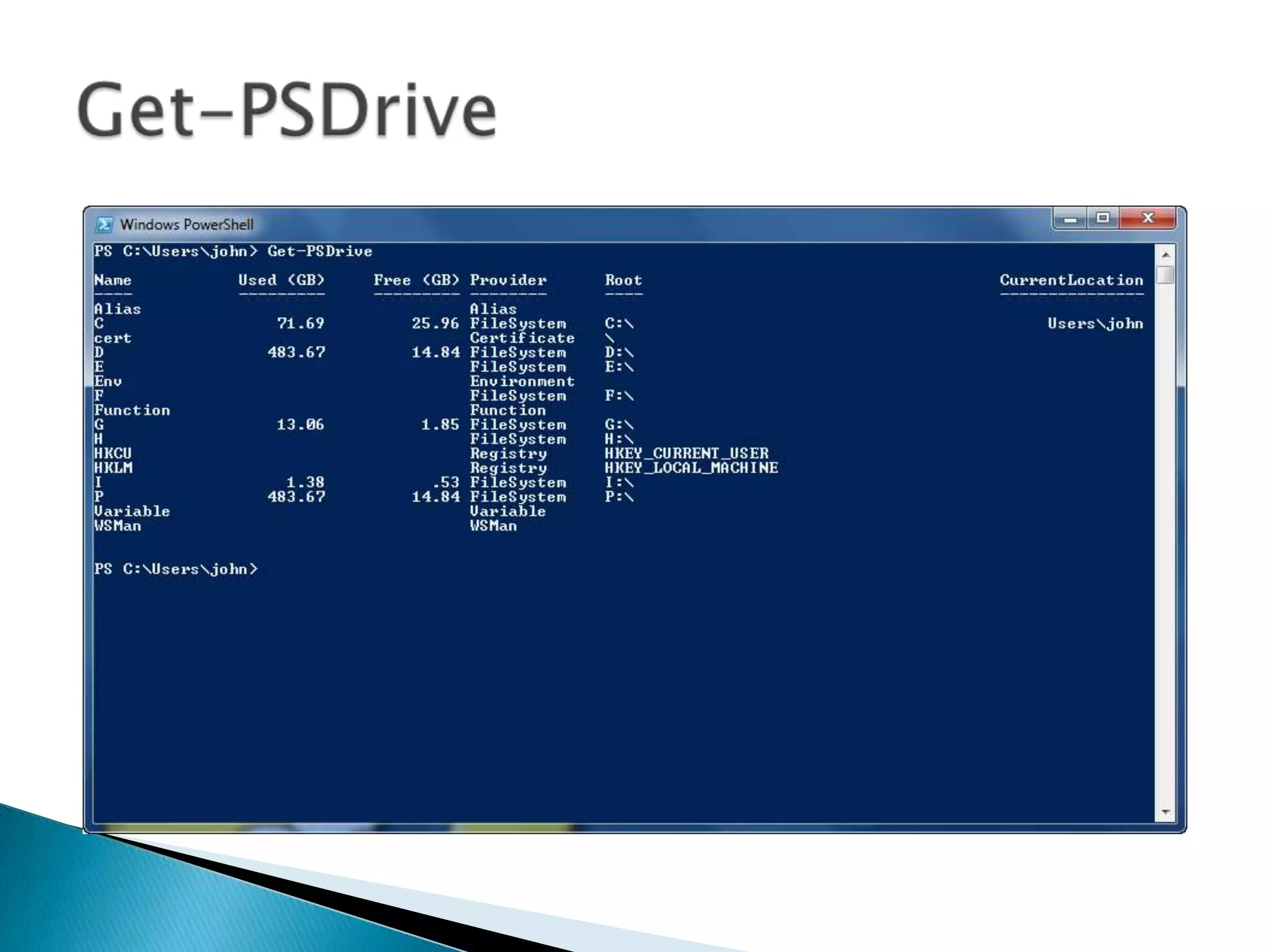Click the 1.38 used value

[306, 482]
